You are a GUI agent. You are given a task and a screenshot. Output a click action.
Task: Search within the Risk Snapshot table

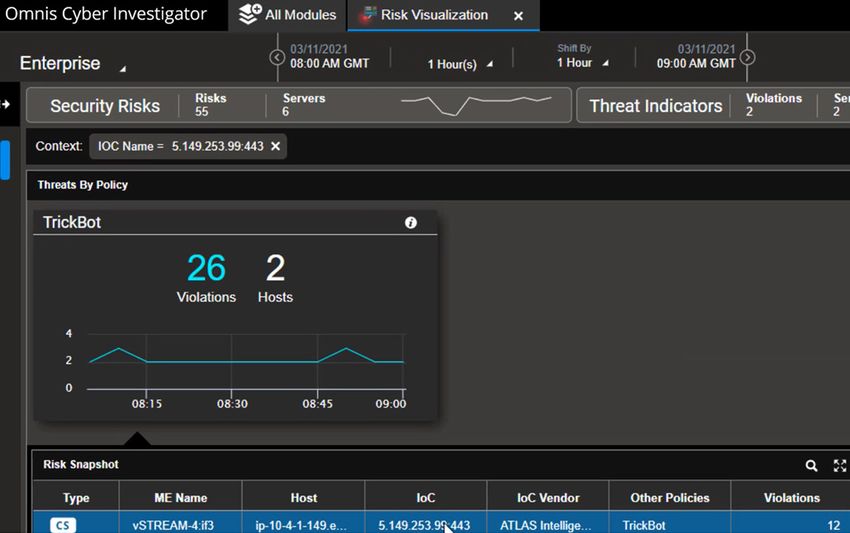point(811,465)
